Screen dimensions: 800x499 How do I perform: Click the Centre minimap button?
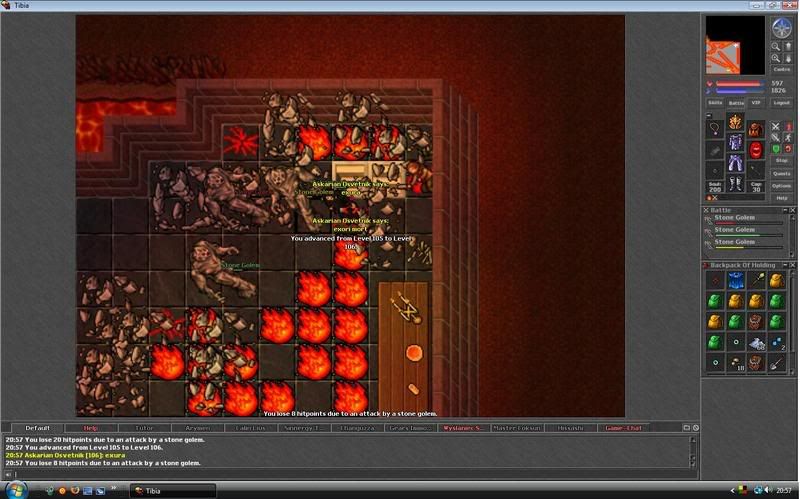[x=781, y=69]
